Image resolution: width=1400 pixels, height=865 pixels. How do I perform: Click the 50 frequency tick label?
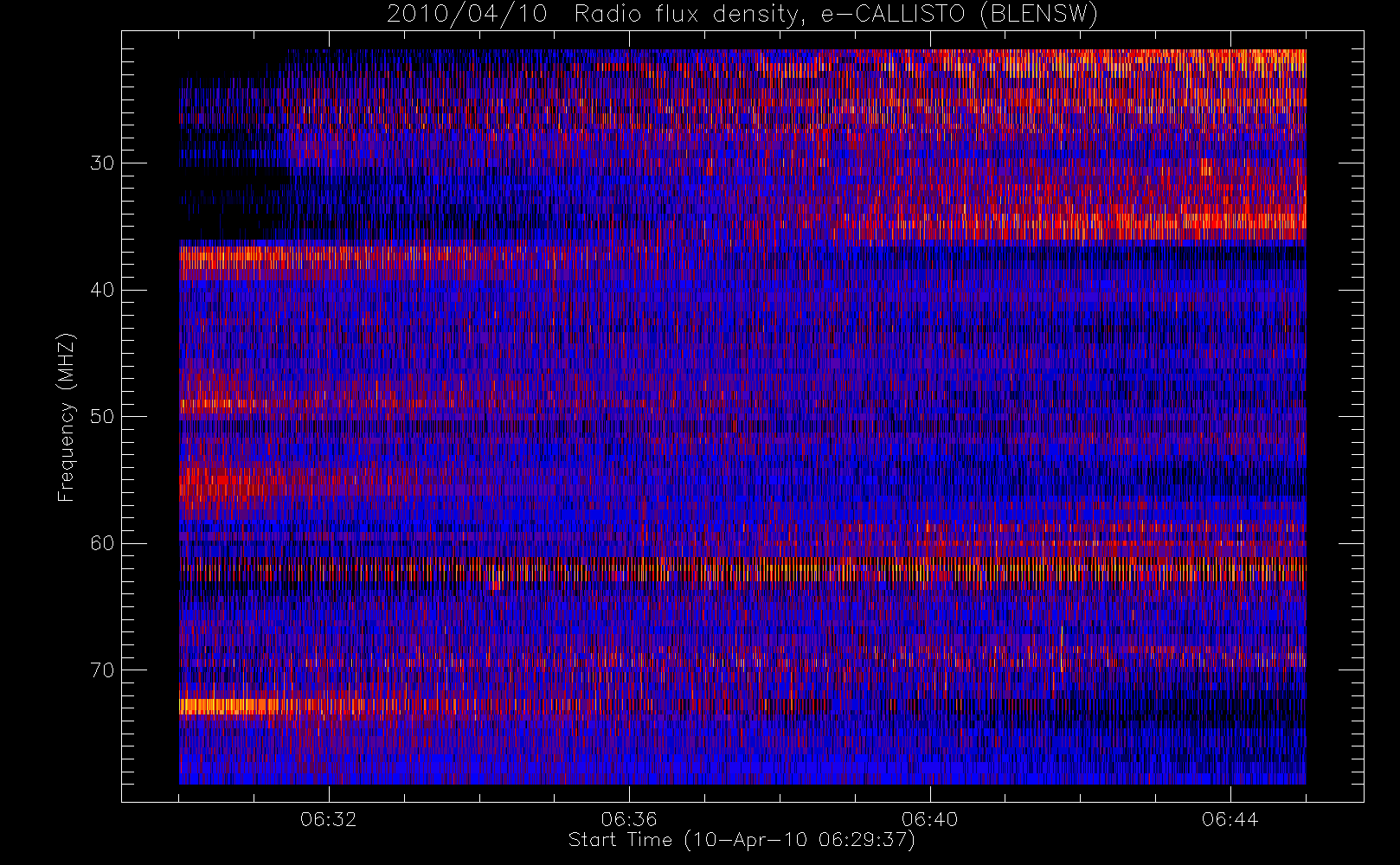(x=102, y=417)
